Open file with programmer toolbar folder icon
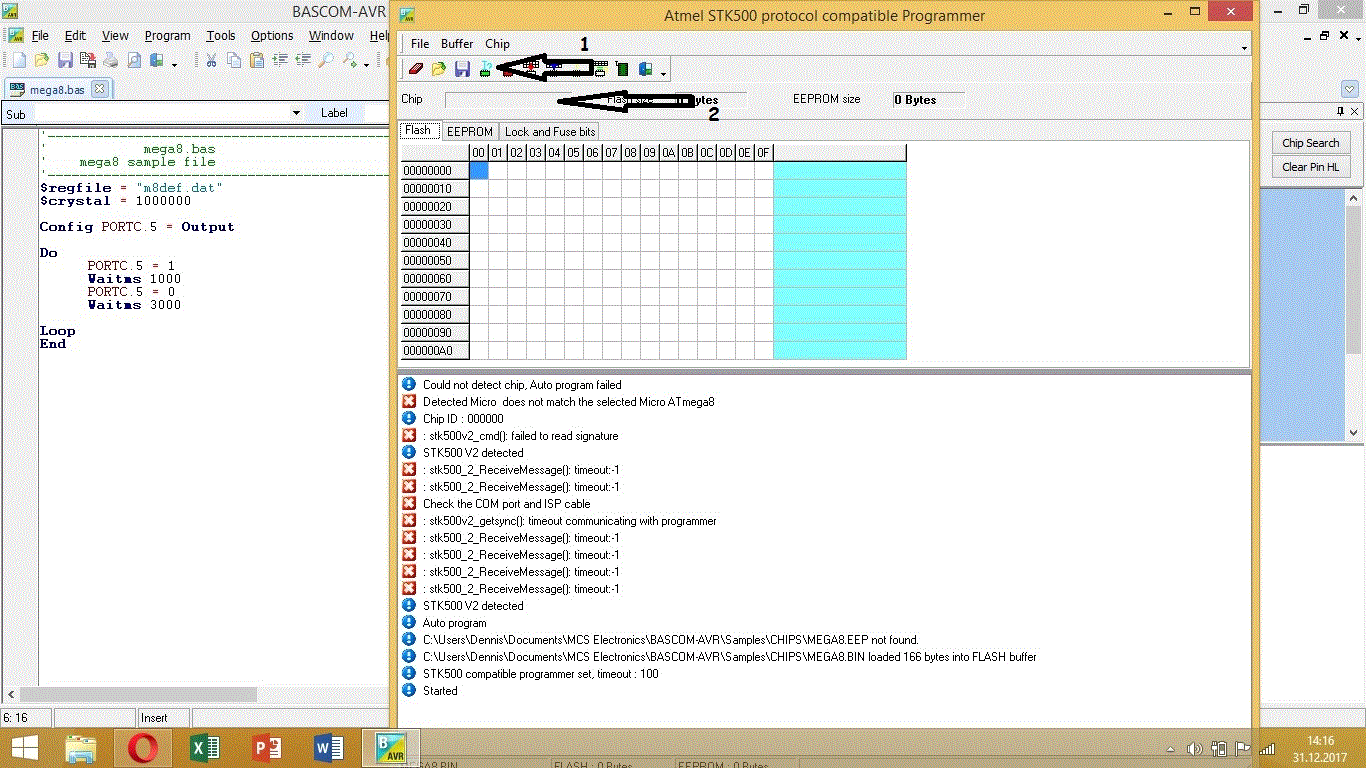The width and height of the screenshot is (1366, 768). click(439, 69)
